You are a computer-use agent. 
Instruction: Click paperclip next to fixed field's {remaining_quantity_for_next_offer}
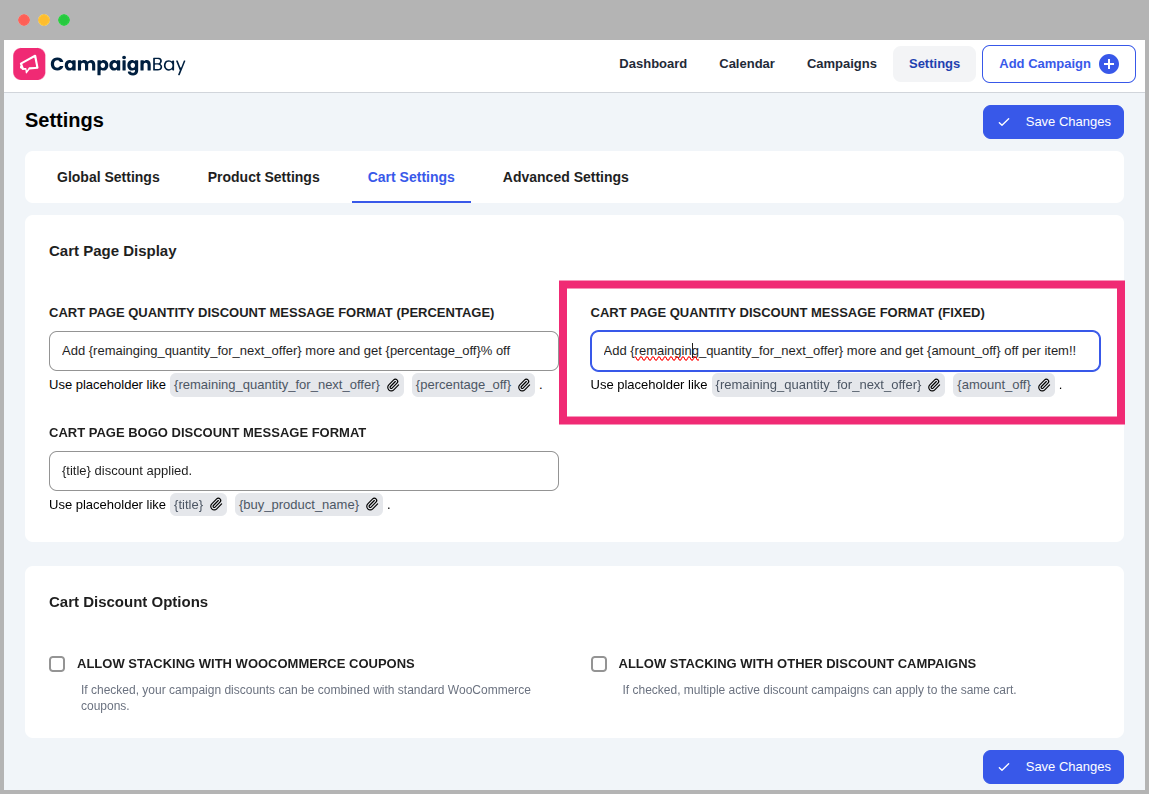[x=934, y=385]
